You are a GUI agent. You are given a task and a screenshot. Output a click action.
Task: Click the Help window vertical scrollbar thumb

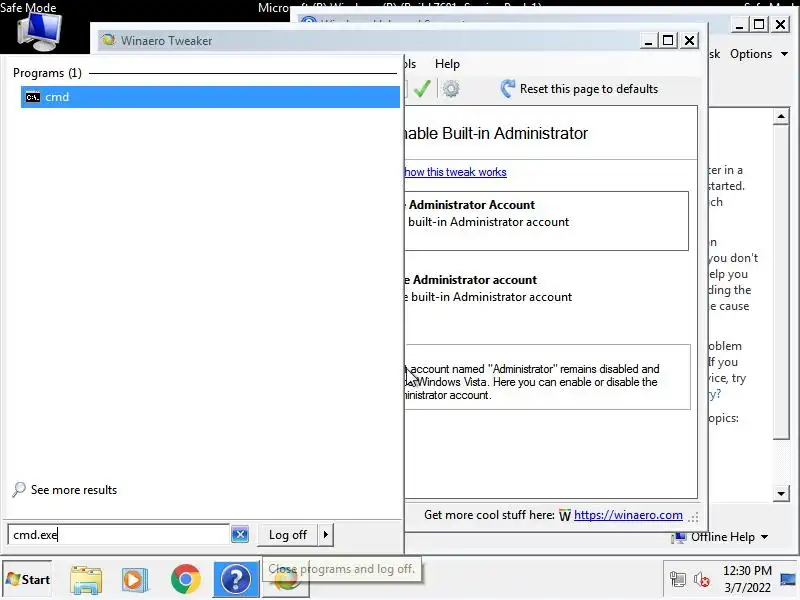pyautogui.click(x=781, y=282)
